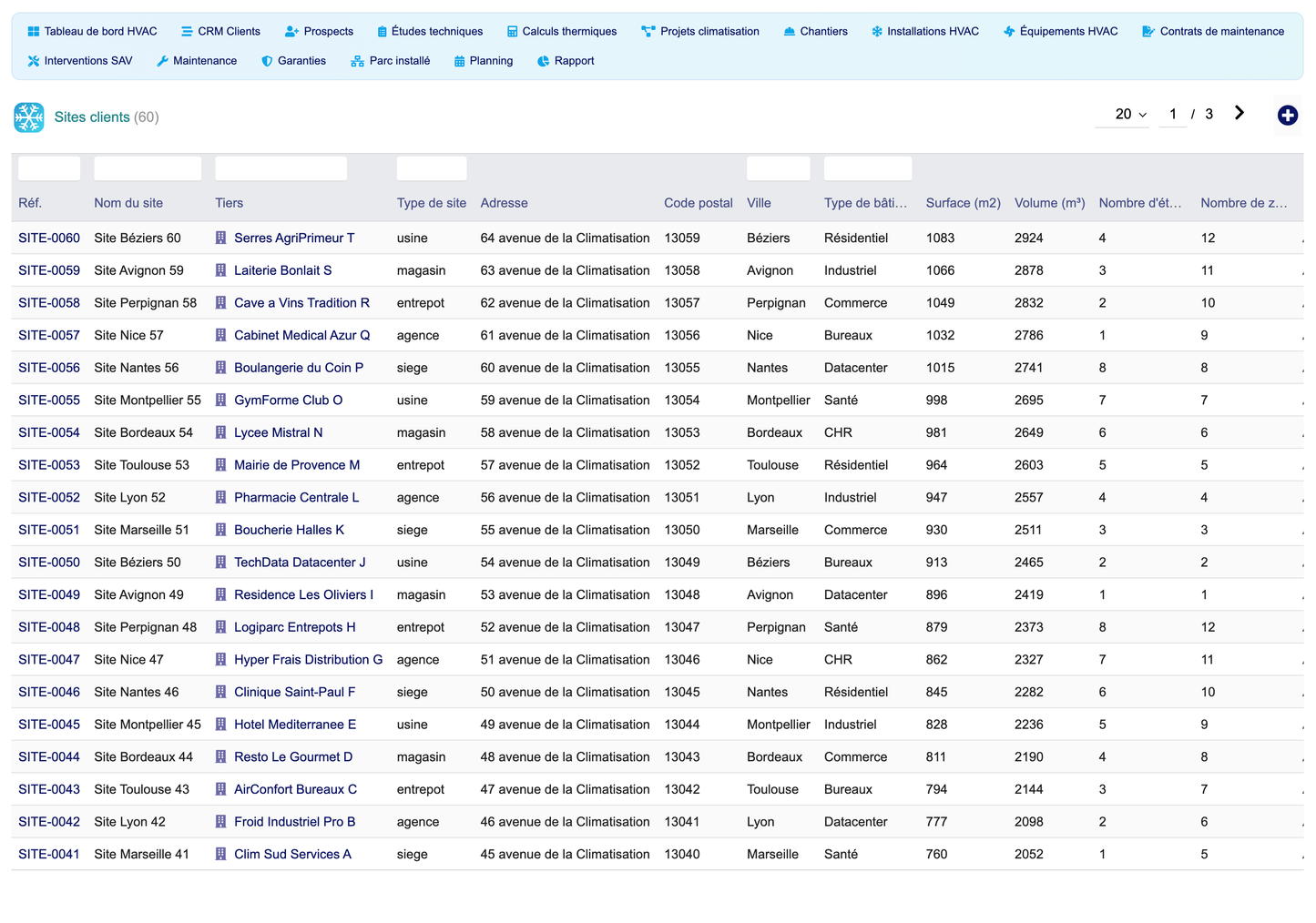1316x923 pixels.
Task: Click the Ville filter input
Action: point(778,168)
